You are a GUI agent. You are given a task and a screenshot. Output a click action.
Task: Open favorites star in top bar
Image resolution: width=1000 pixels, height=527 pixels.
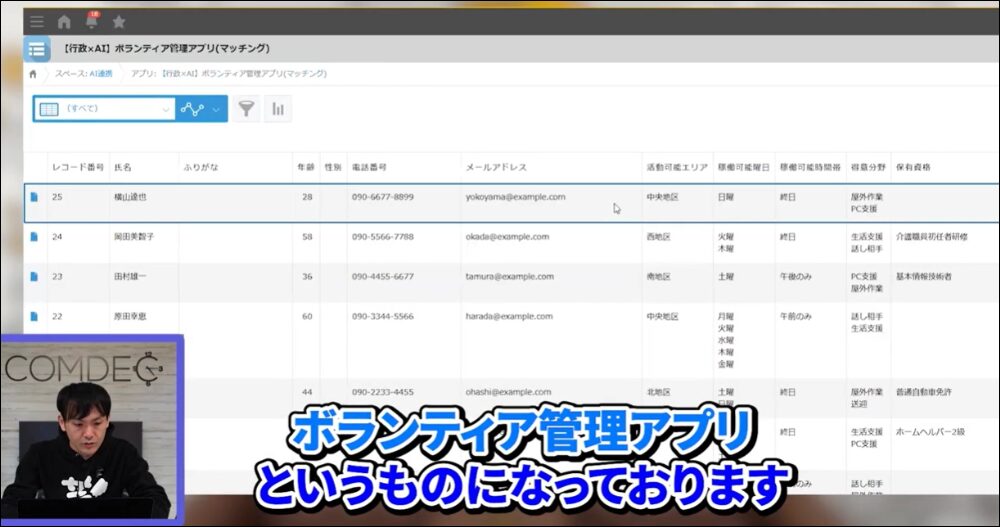119,21
